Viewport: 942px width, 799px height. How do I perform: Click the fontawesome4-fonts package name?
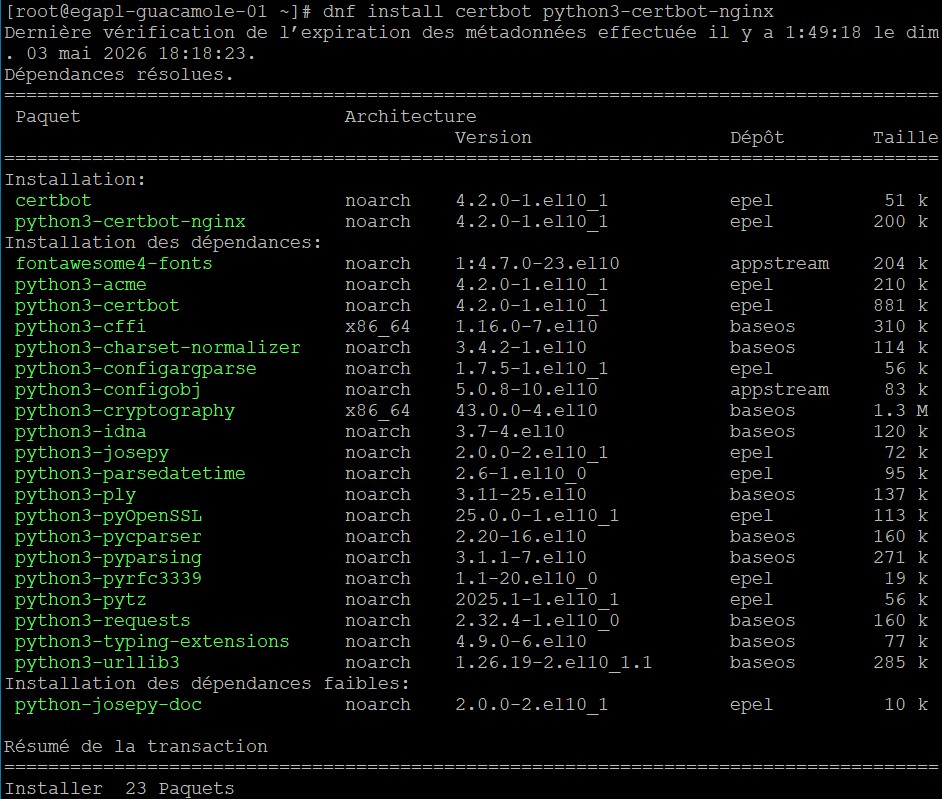tap(114, 264)
